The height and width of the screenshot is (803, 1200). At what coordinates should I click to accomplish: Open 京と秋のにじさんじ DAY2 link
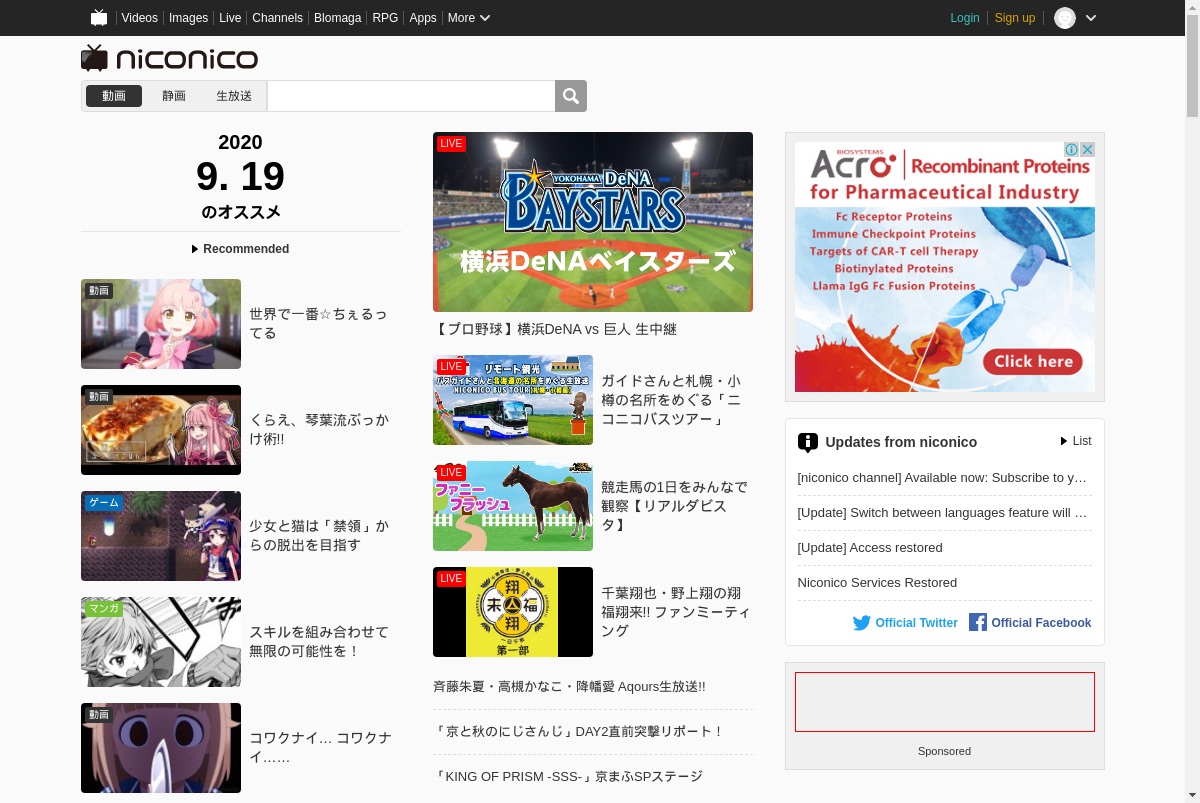coord(579,732)
